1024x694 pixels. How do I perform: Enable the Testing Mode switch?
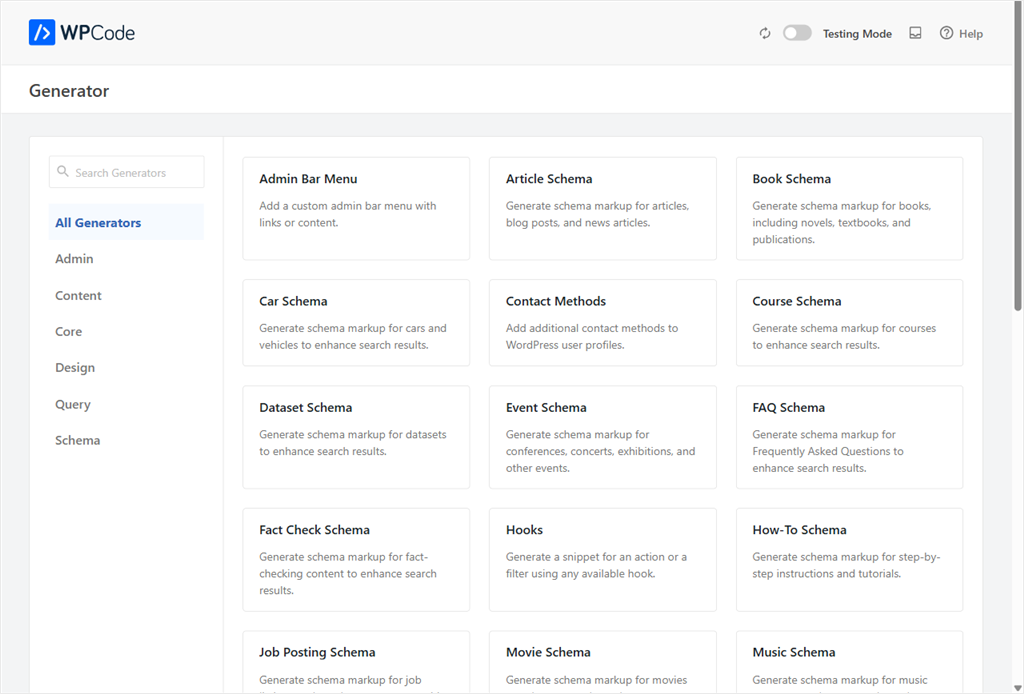797,33
